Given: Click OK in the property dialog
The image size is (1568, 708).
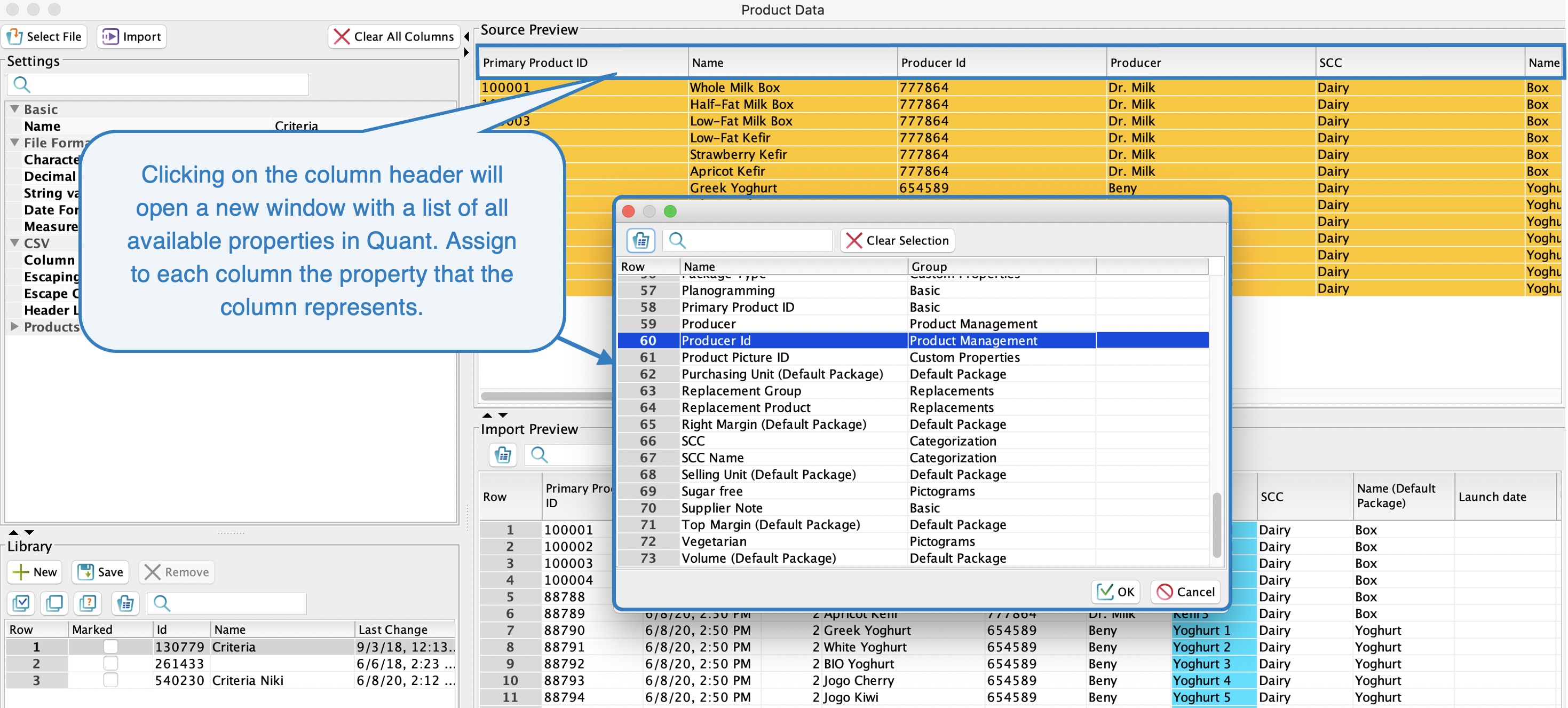Looking at the screenshot, I should (1116, 592).
